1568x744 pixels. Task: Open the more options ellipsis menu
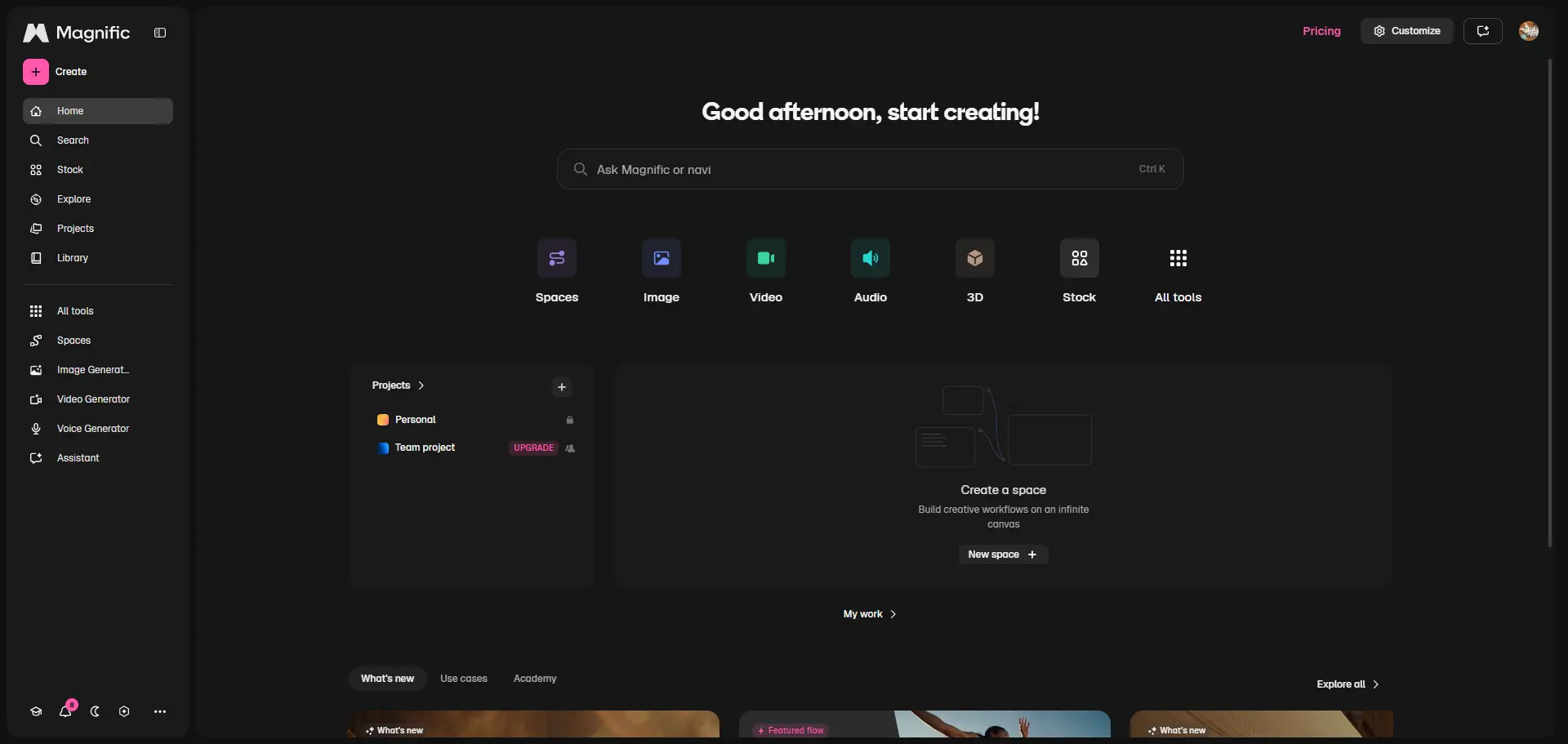click(x=160, y=711)
